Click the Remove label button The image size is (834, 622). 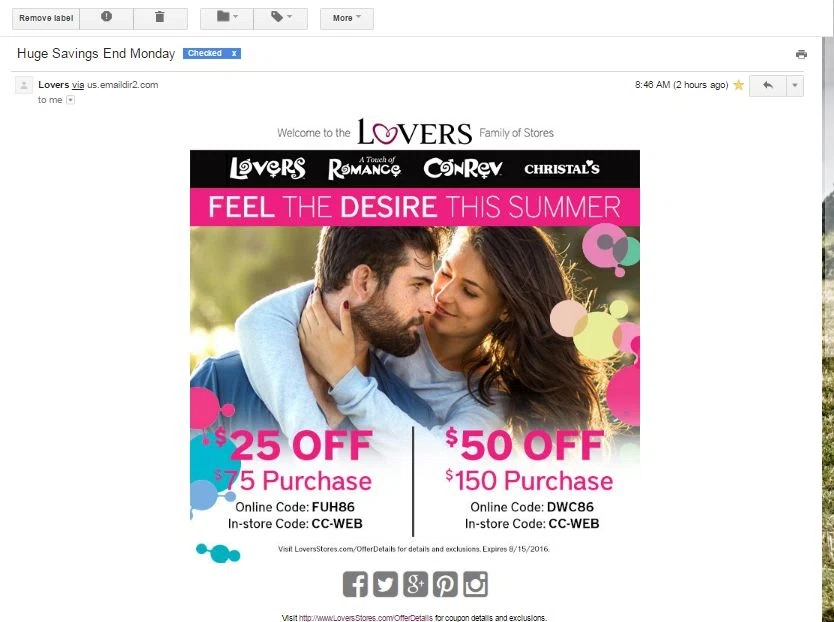pos(46,18)
